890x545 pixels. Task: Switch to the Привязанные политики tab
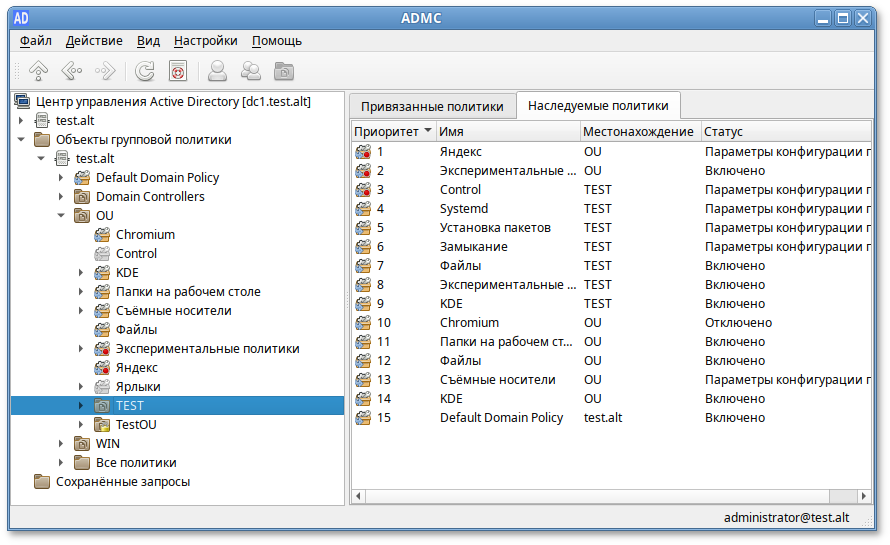pyautogui.click(x=432, y=105)
